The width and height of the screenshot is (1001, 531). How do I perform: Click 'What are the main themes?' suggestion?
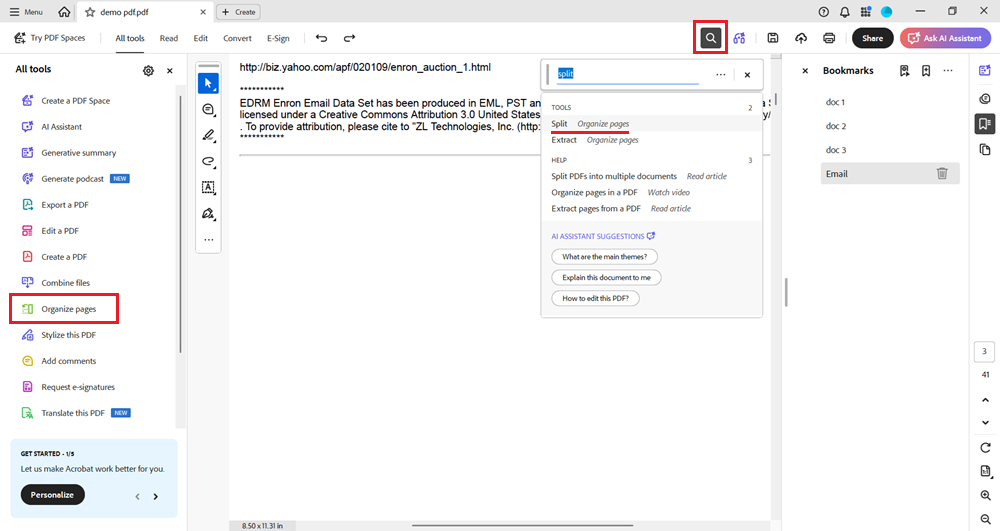(605, 257)
